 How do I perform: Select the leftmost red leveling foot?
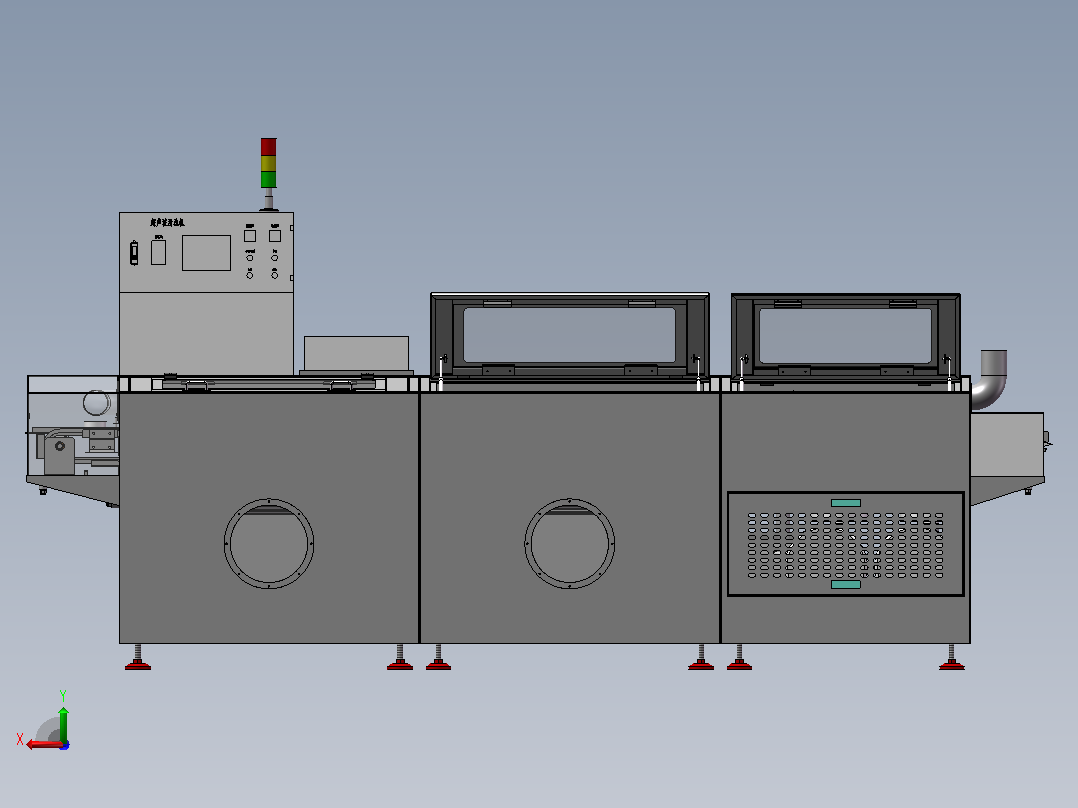click(x=138, y=664)
